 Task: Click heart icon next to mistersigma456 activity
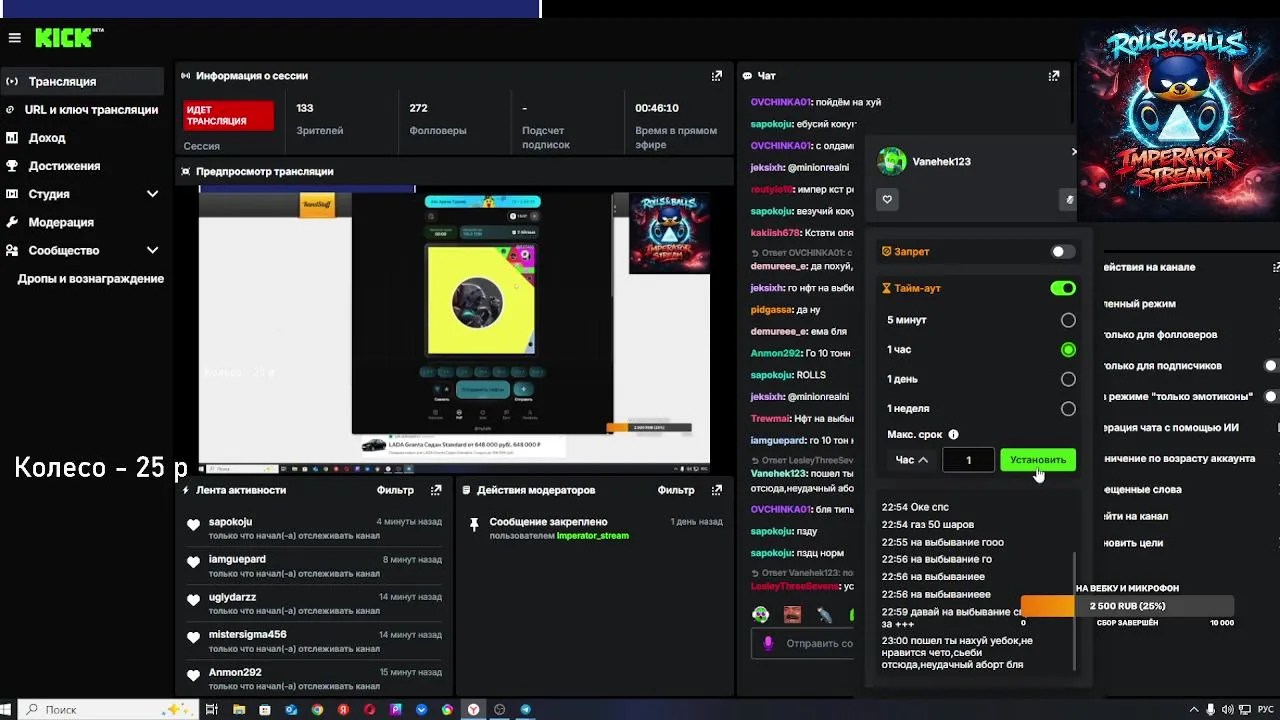pos(193,638)
